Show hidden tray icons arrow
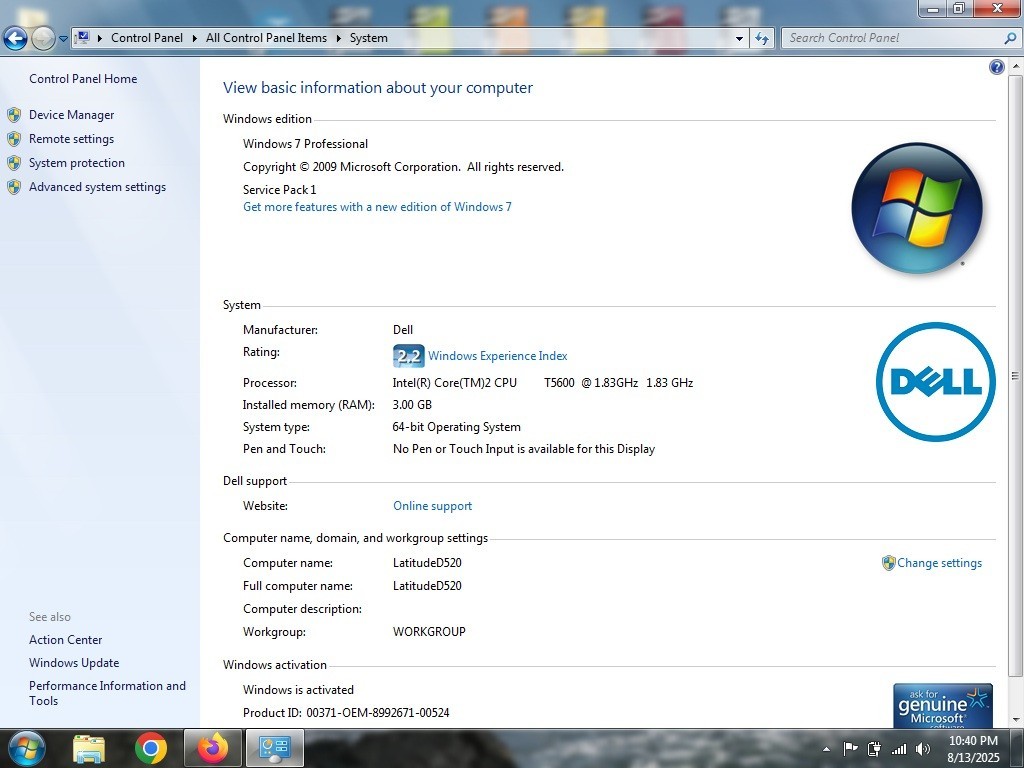The image size is (1024, 768). [x=826, y=749]
